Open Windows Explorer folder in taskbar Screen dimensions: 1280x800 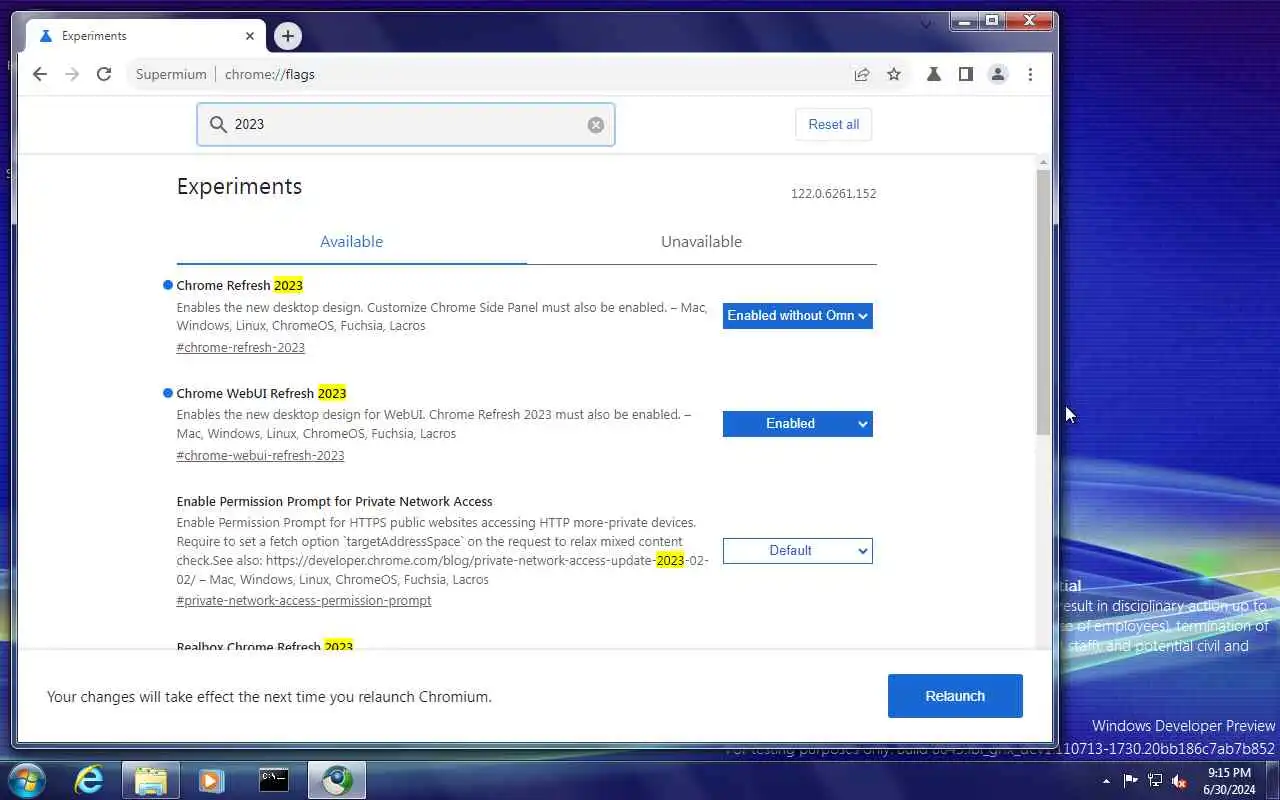pos(151,780)
